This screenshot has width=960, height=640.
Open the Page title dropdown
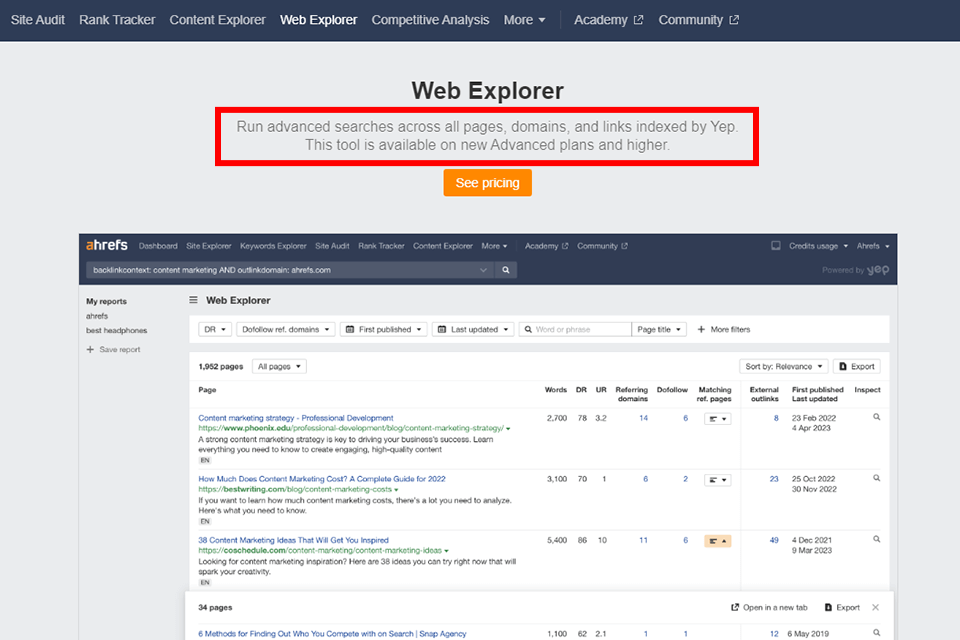(659, 329)
